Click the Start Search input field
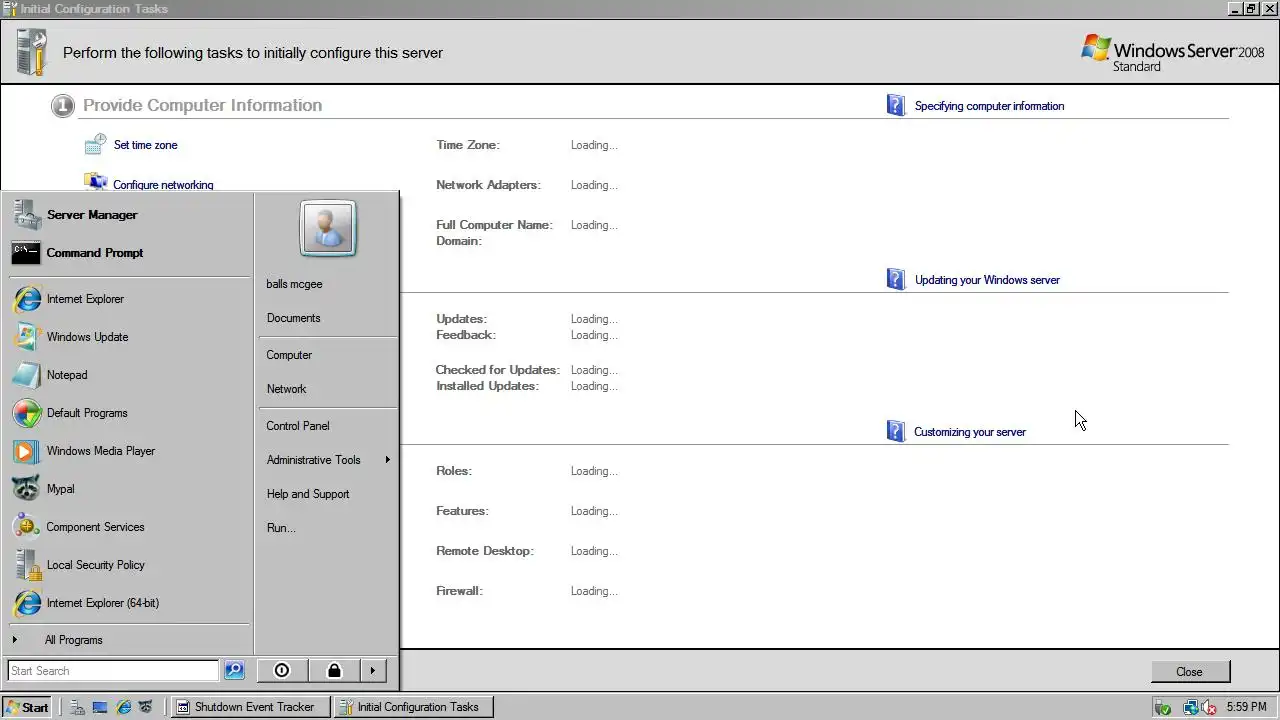The image size is (1280, 720). (x=113, y=671)
